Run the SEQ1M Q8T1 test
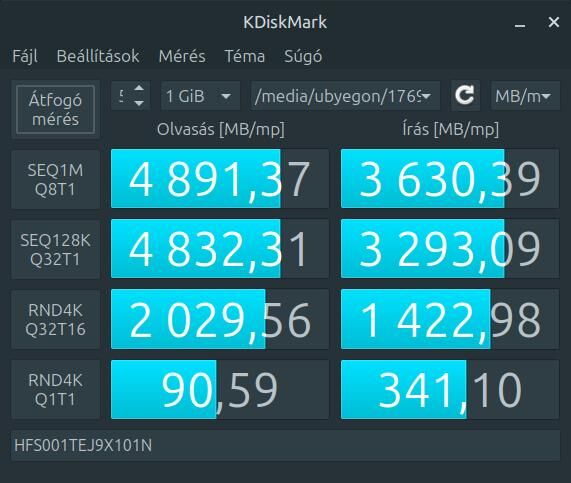 55,180
